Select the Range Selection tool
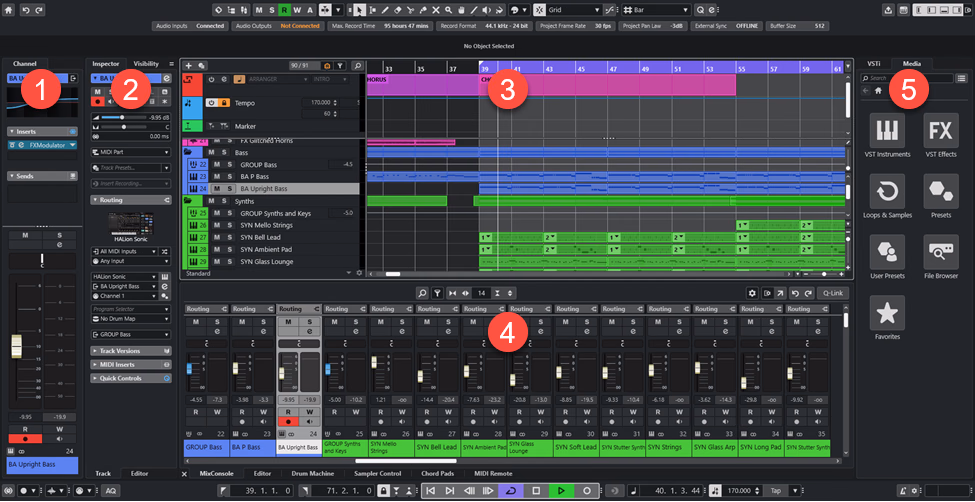 pos(372,10)
